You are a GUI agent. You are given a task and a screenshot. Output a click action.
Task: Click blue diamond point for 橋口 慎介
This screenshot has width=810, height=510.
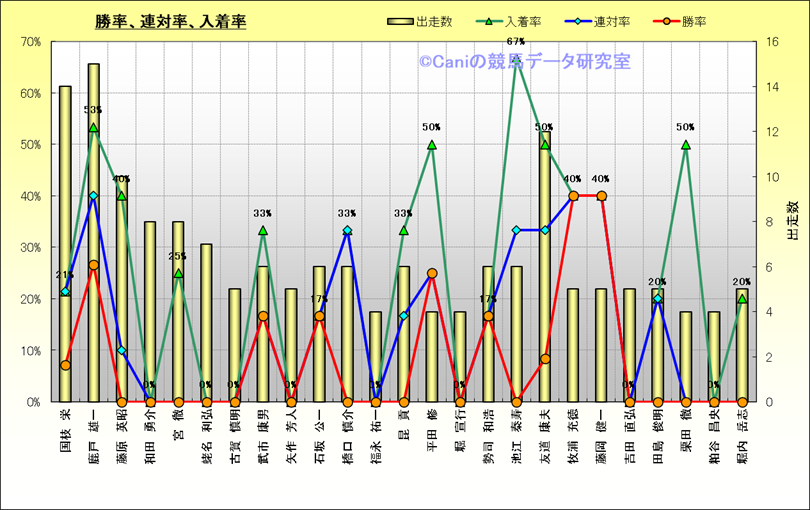pos(347,231)
